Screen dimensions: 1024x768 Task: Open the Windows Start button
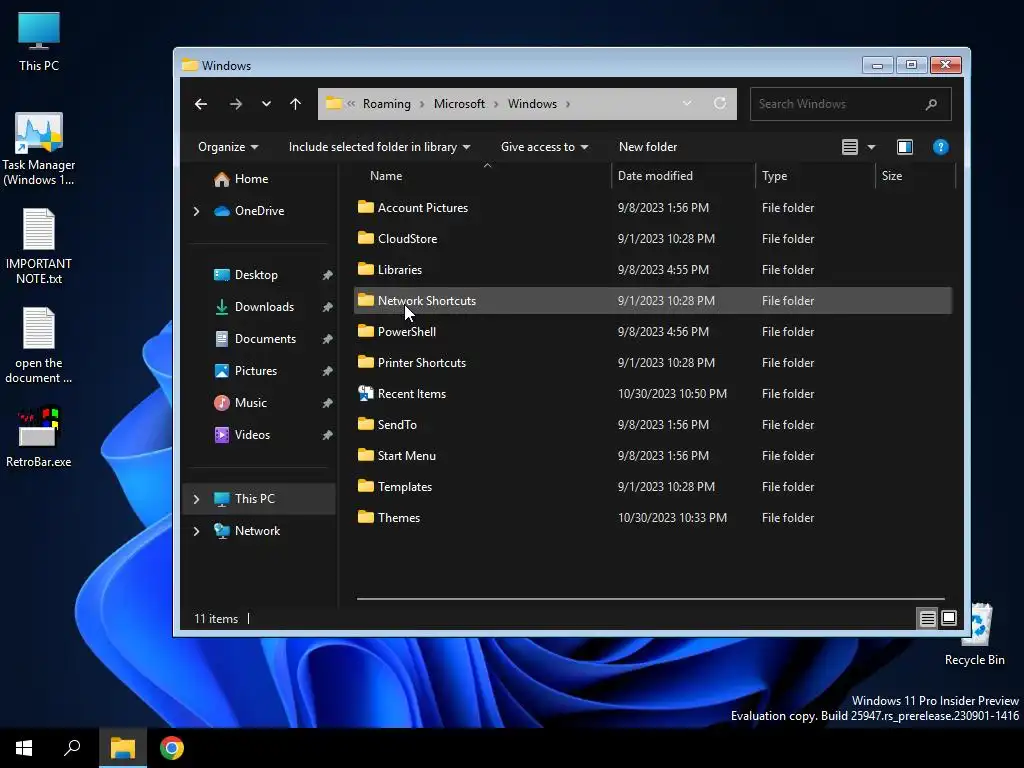click(x=24, y=748)
